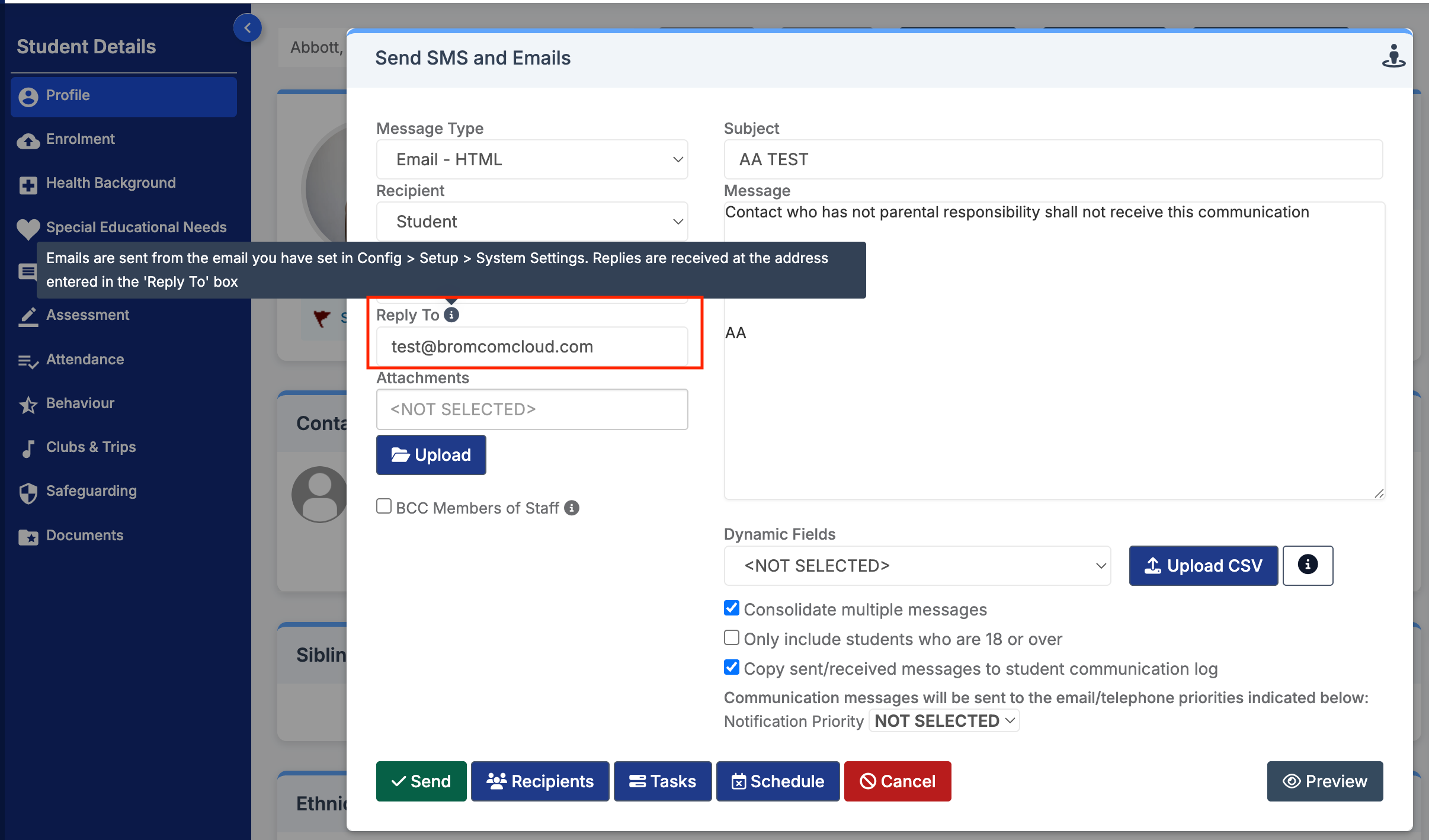Click the Schedule button

coord(778,781)
